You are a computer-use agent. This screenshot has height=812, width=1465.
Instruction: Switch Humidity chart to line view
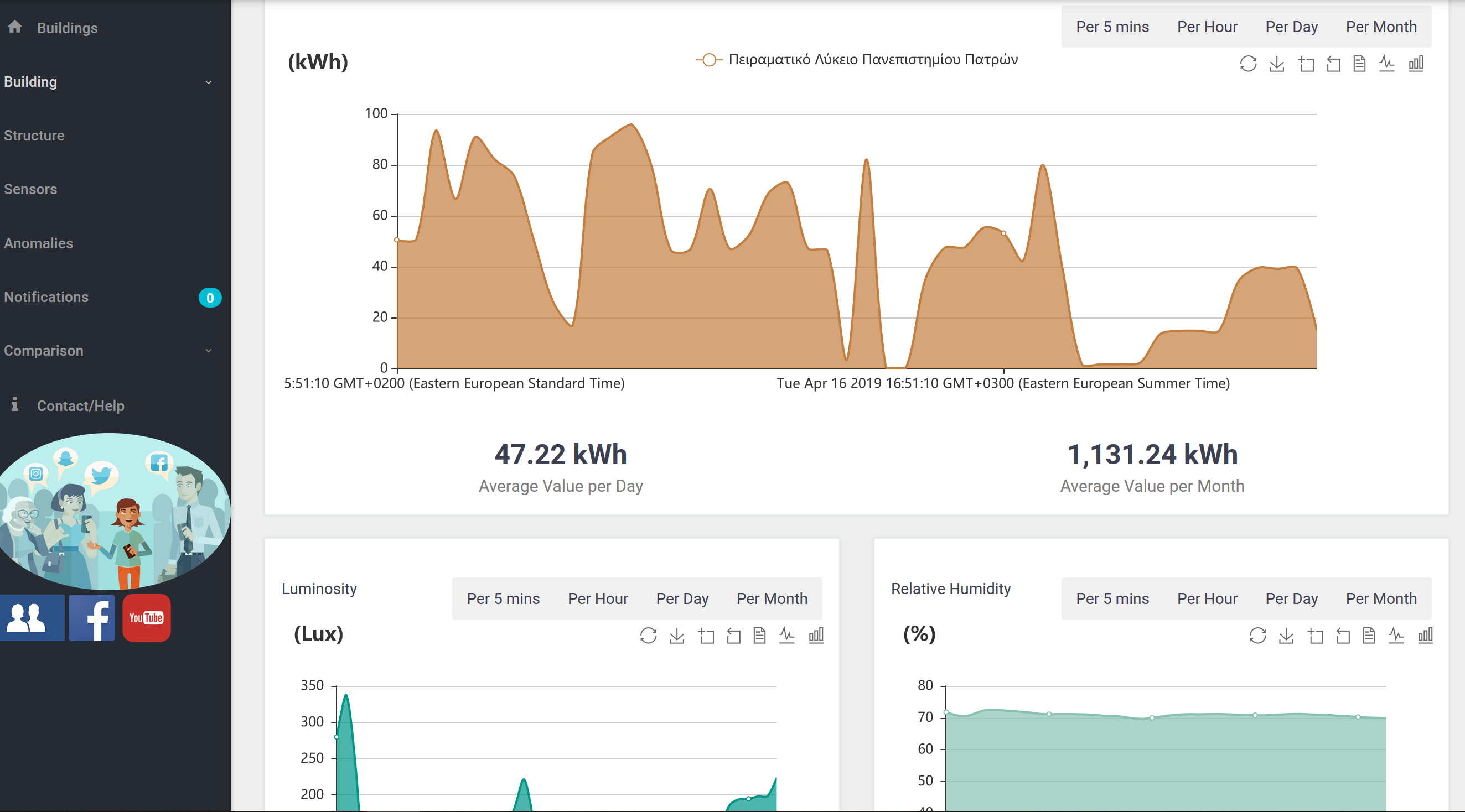pos(1396,636)
